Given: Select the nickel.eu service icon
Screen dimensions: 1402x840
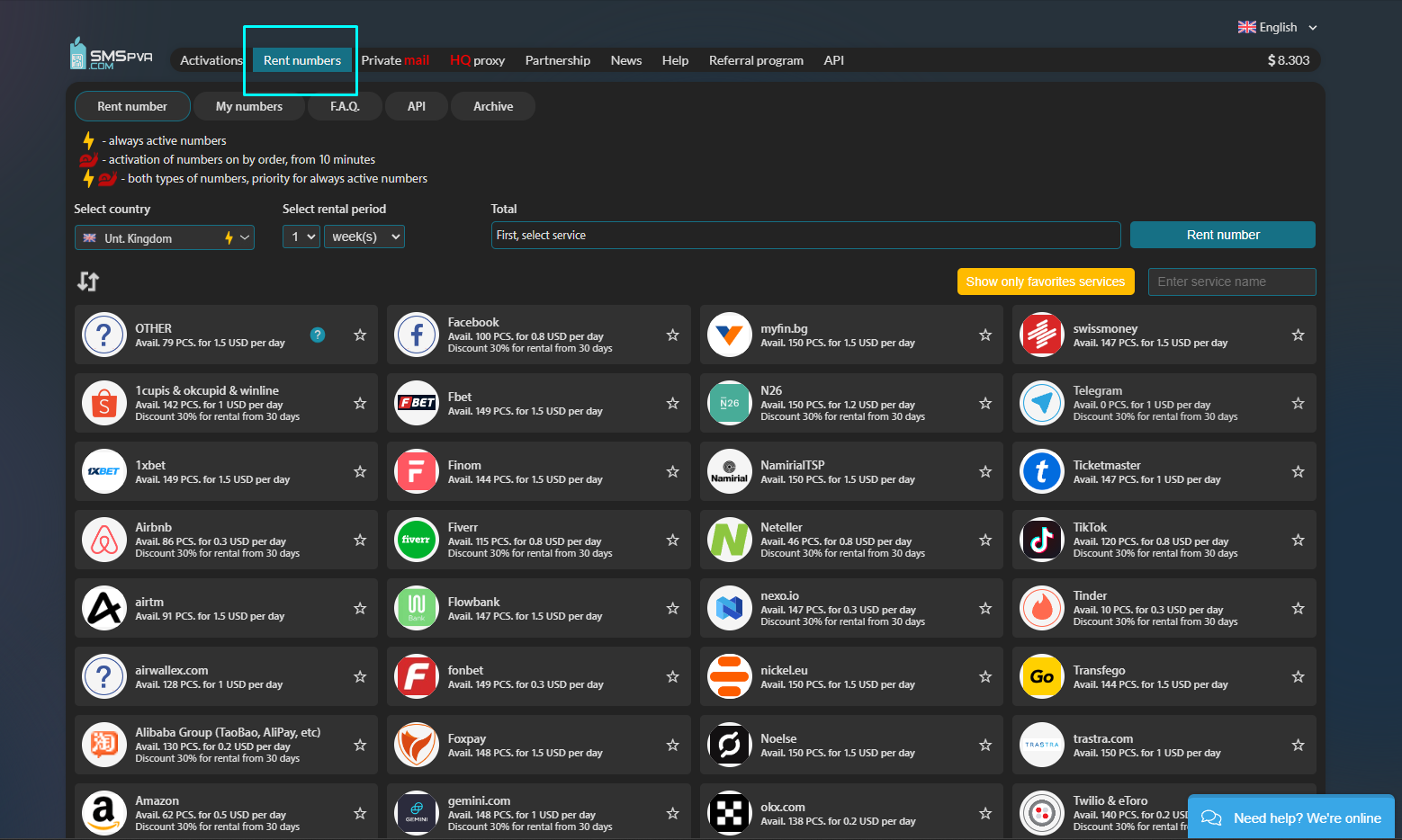Looking at the screenshot, I should [730, 676].
